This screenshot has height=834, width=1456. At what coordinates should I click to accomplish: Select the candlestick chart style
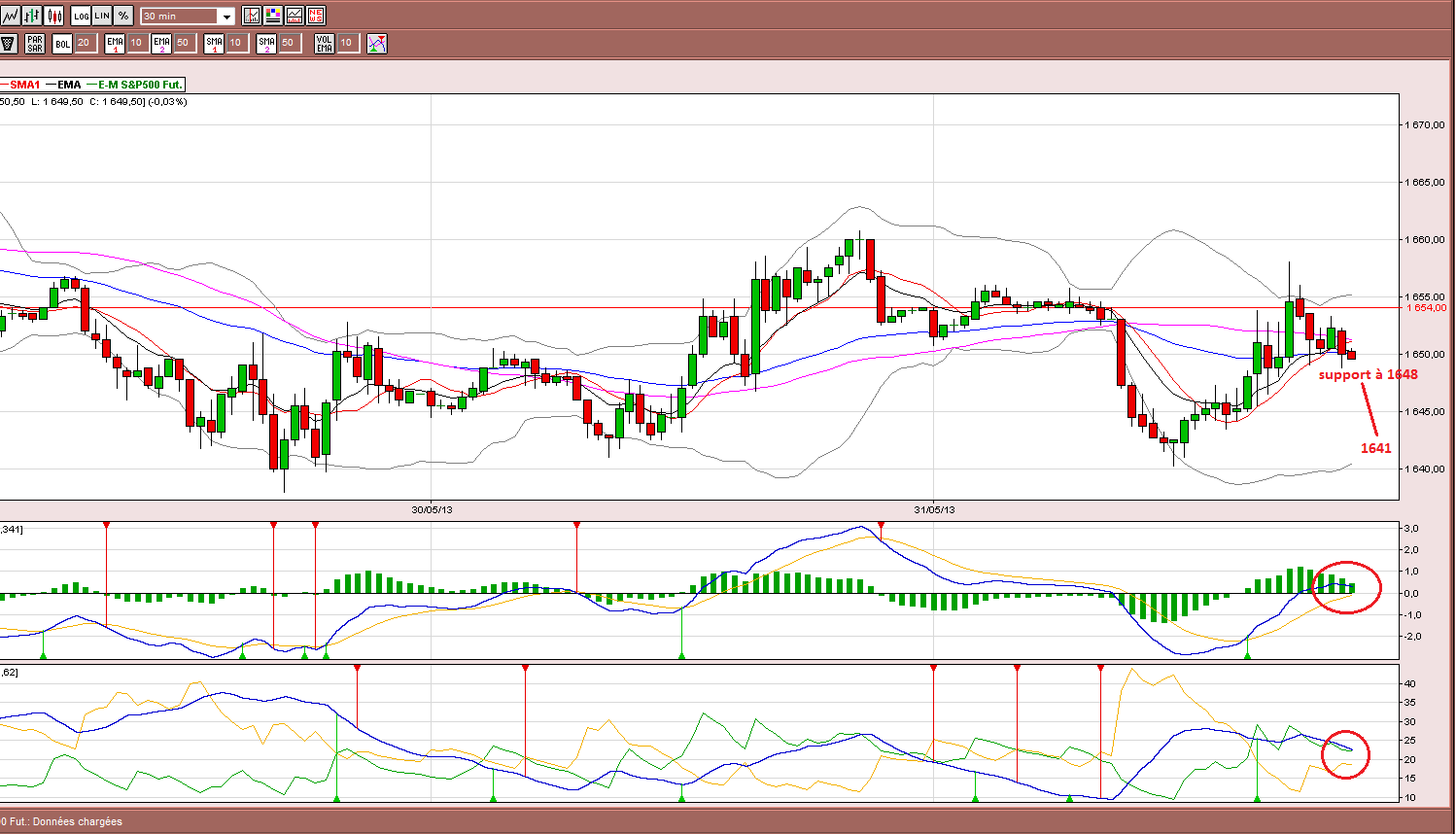coord(54,16)
